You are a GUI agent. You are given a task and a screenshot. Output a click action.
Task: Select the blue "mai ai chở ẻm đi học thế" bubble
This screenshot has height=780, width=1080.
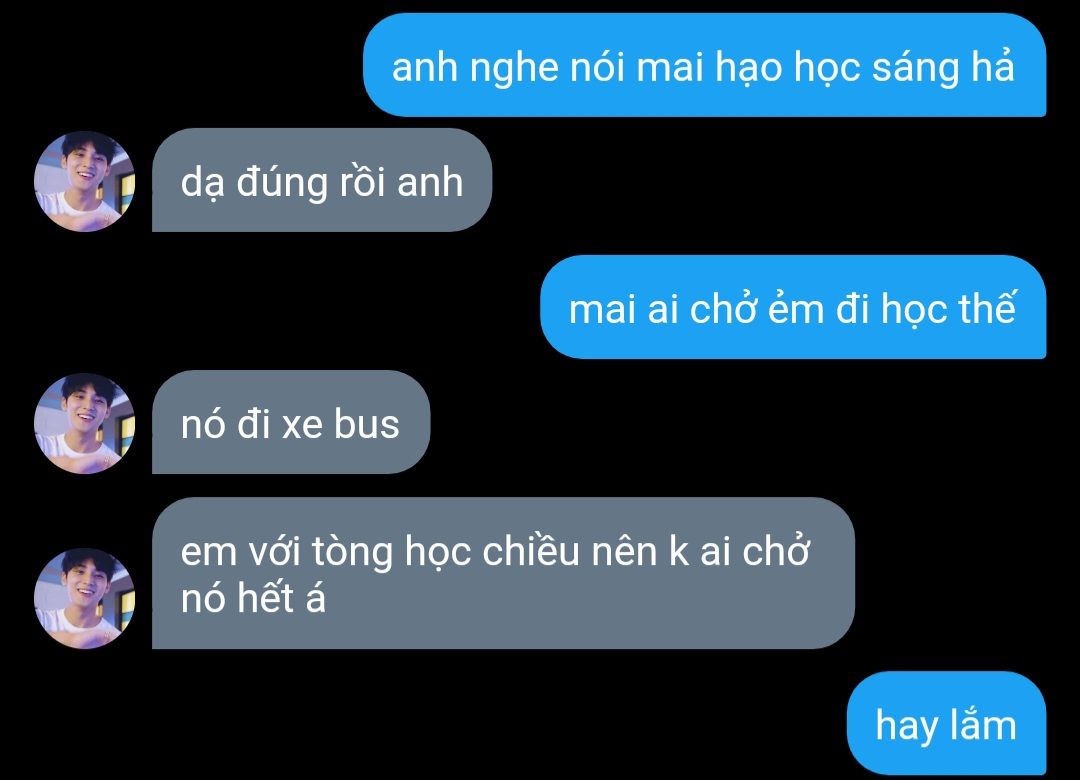tap(793, 307)
